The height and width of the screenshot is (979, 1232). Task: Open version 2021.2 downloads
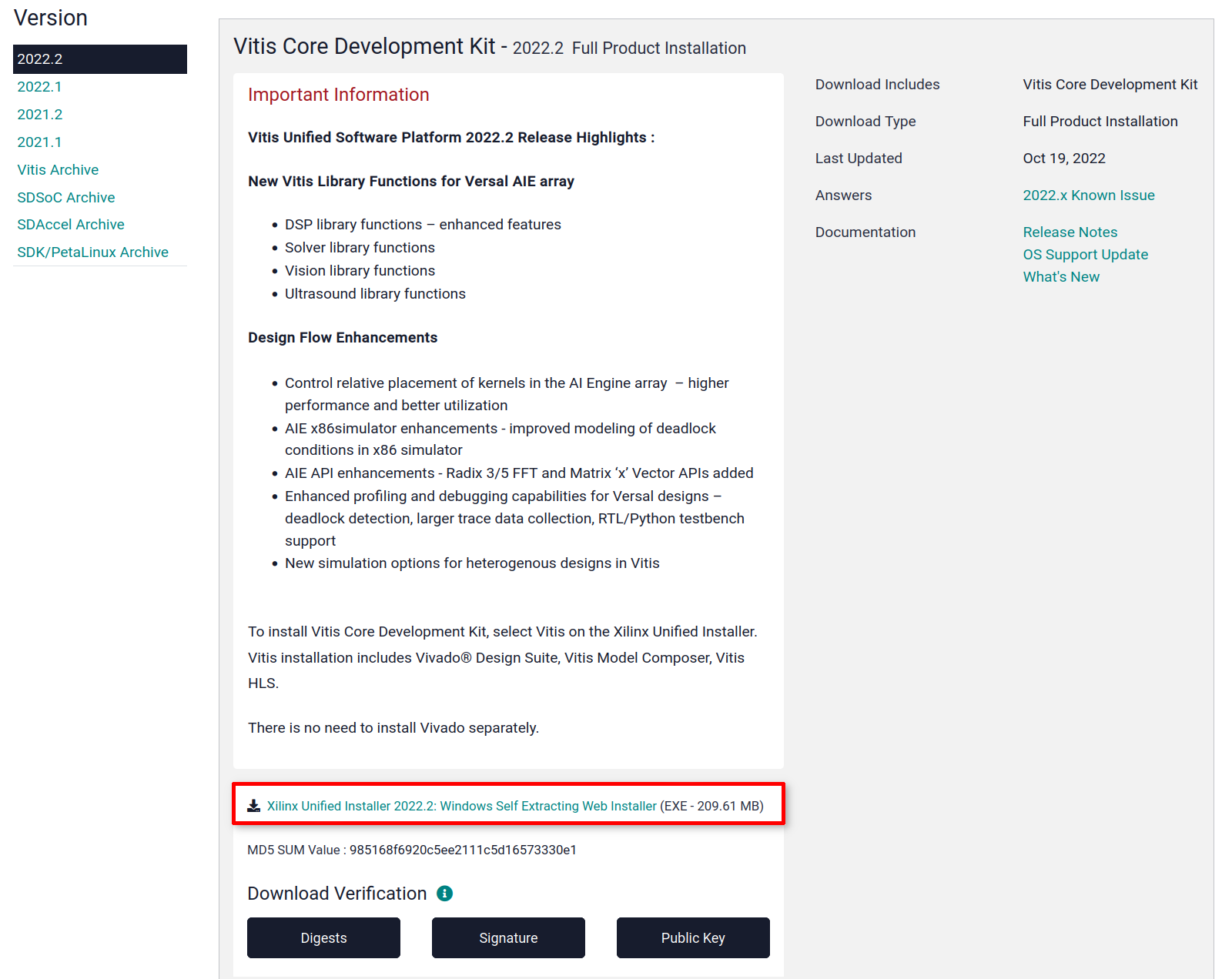39,115
